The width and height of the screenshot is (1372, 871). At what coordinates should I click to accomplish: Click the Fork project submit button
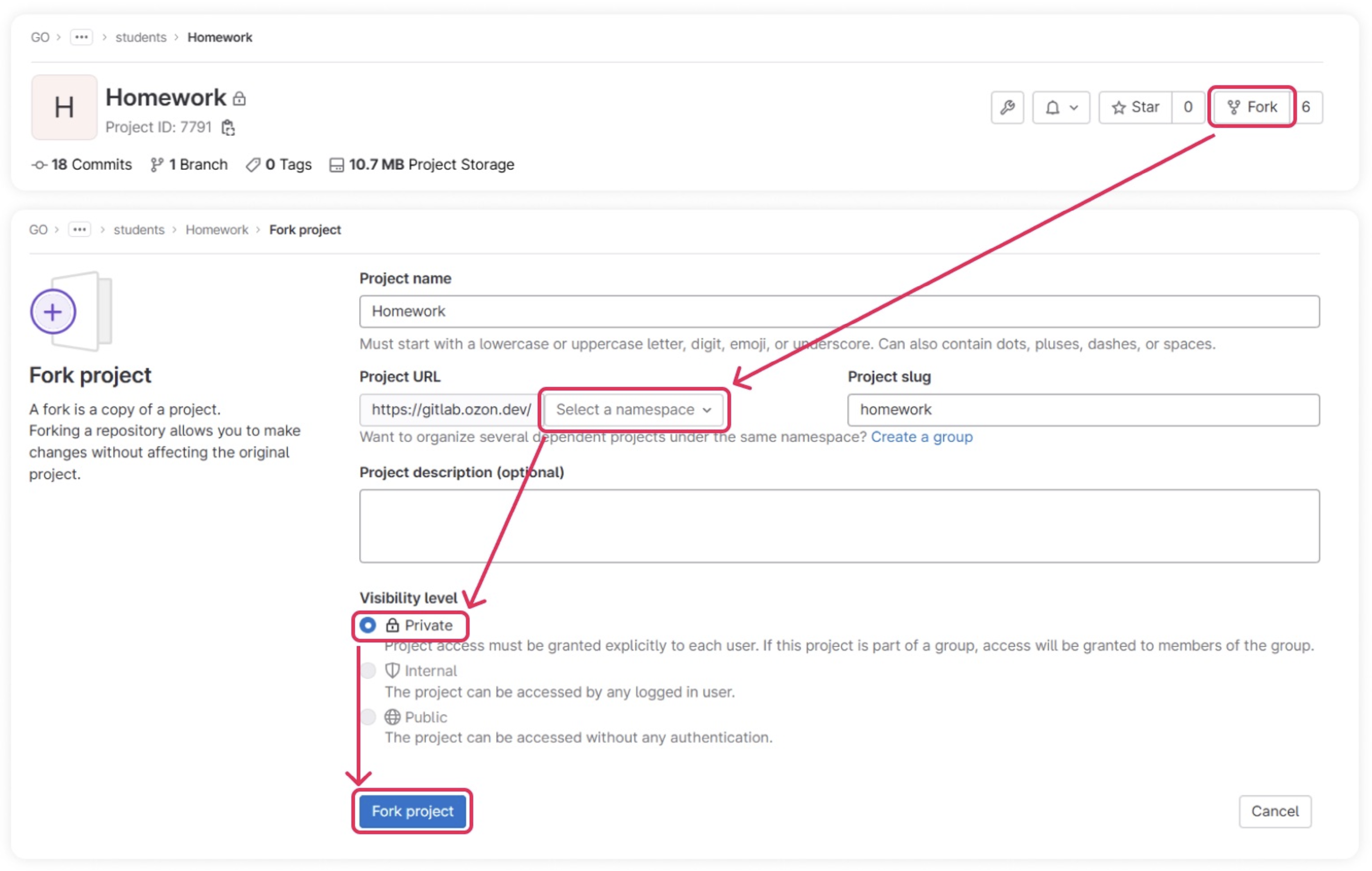(x=412, y=811)
